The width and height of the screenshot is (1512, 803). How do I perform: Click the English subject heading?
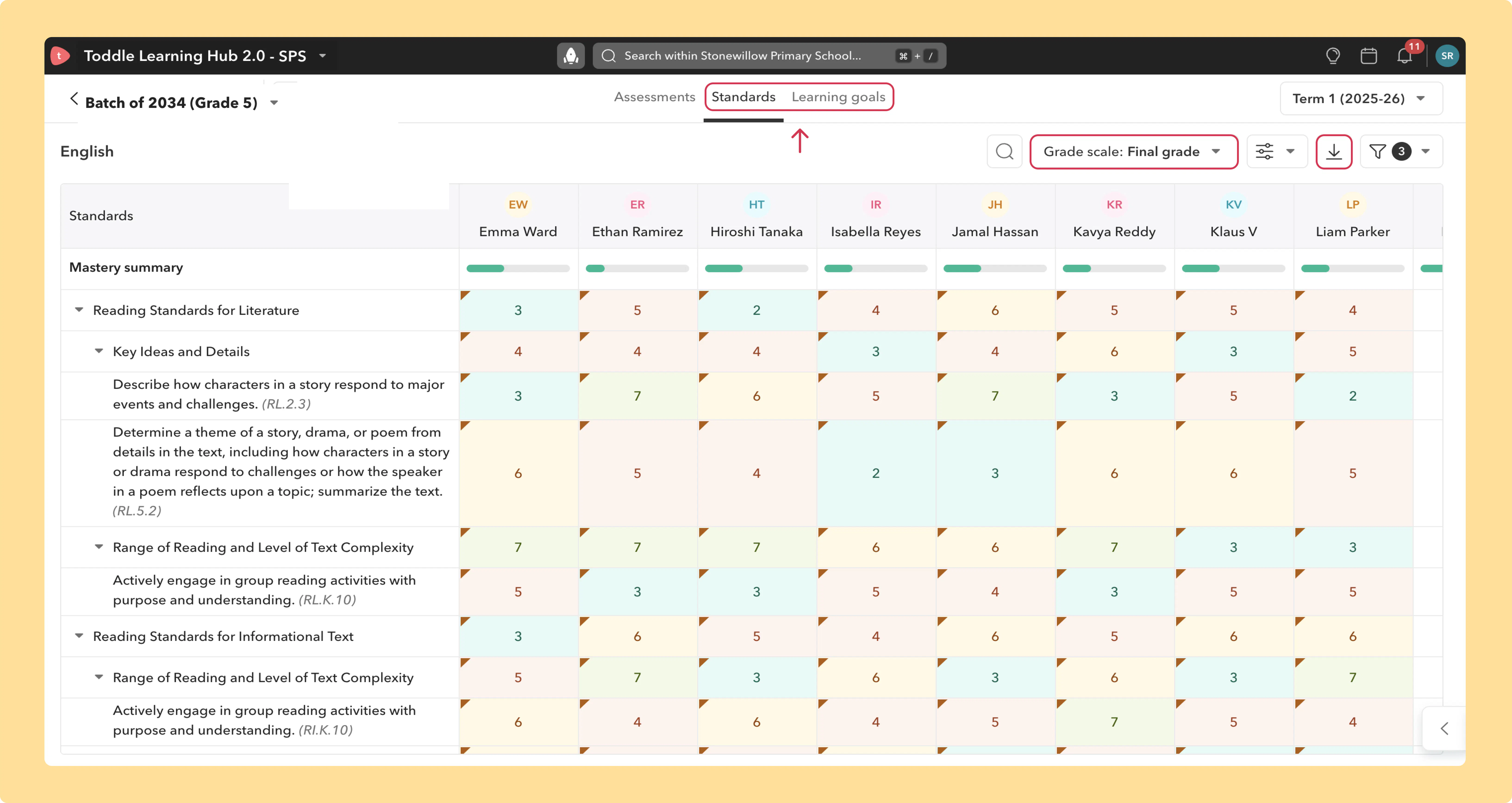click(x=87, y=151)
